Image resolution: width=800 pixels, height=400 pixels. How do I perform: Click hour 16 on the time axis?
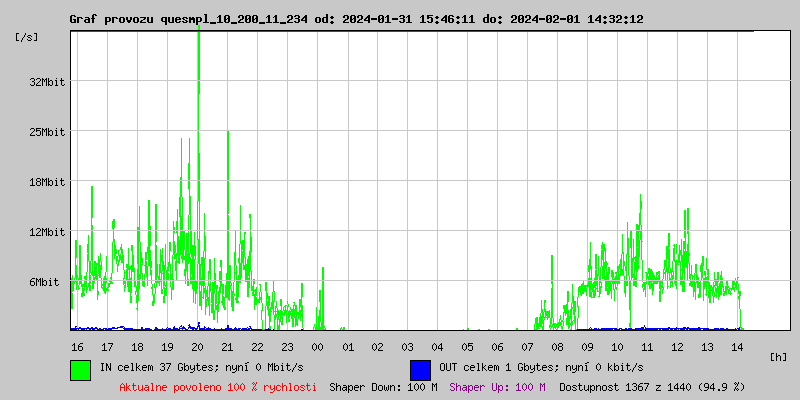click(77, 346)
